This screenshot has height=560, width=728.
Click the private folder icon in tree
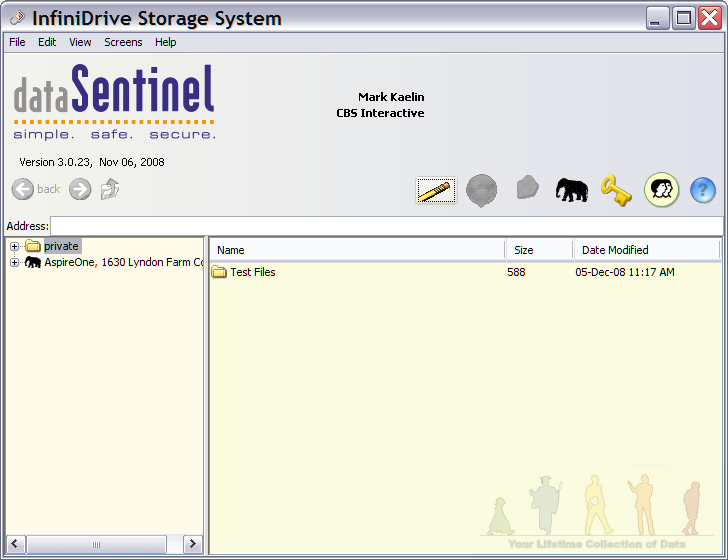(32, 246)
